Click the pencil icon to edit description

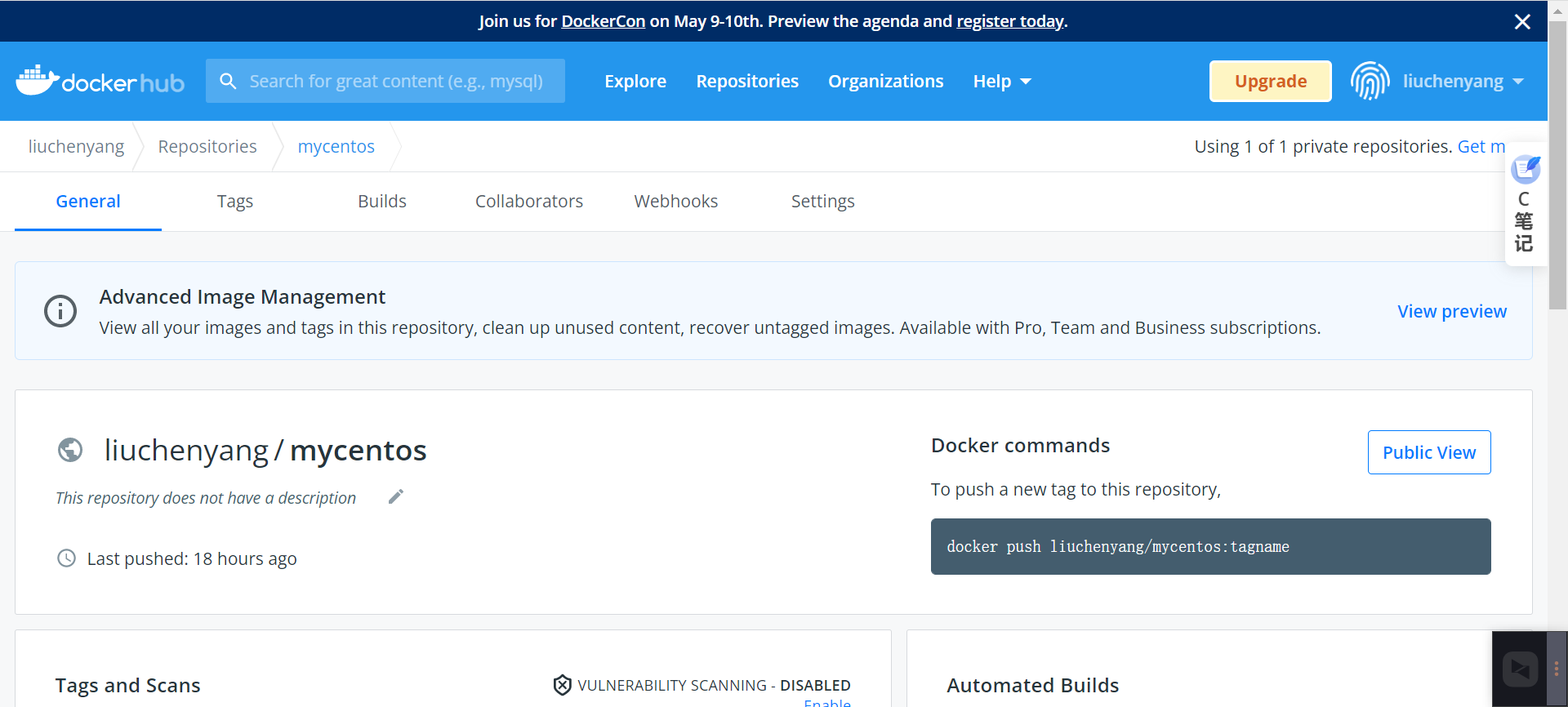[x=396, y=497]
